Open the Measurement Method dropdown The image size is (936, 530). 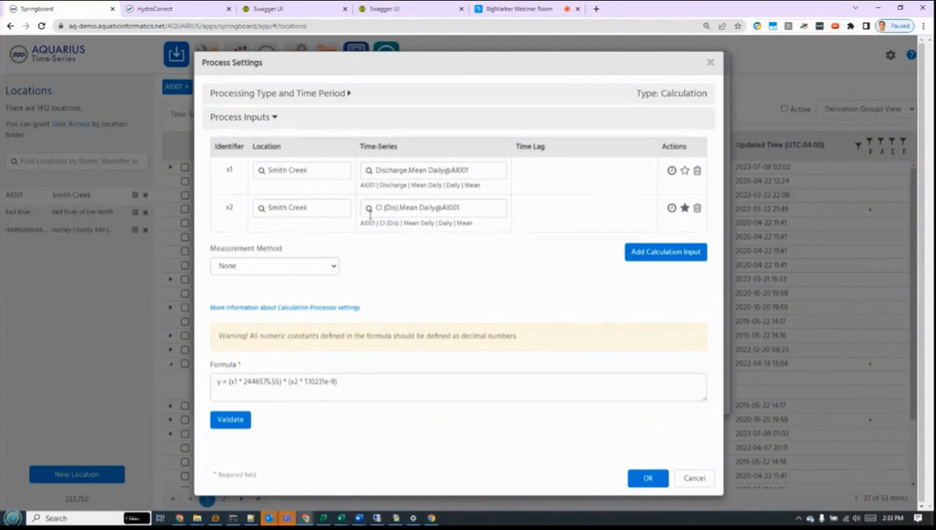point(275,266)
